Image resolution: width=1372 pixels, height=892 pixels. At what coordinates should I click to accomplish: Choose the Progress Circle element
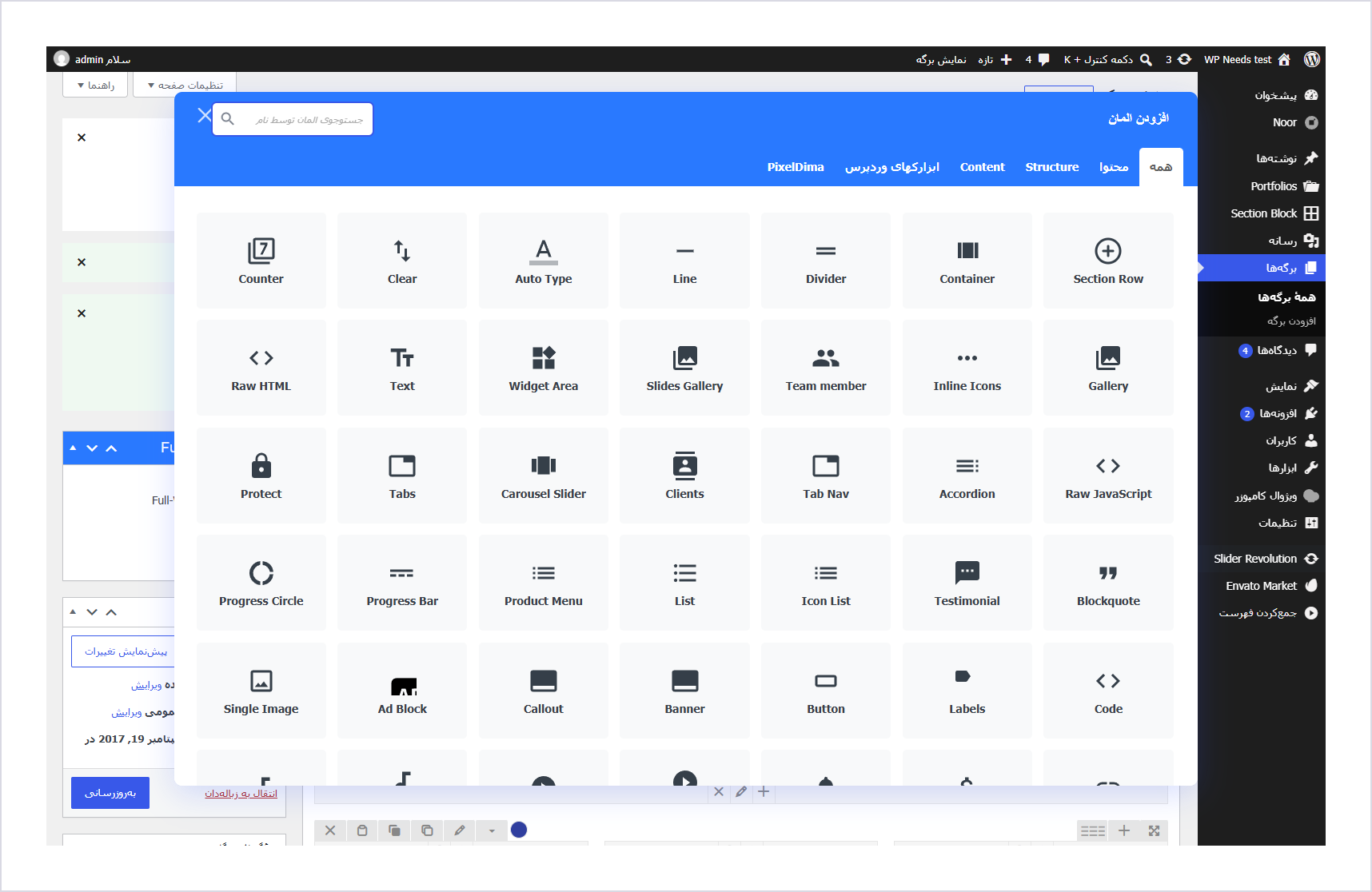261,583
